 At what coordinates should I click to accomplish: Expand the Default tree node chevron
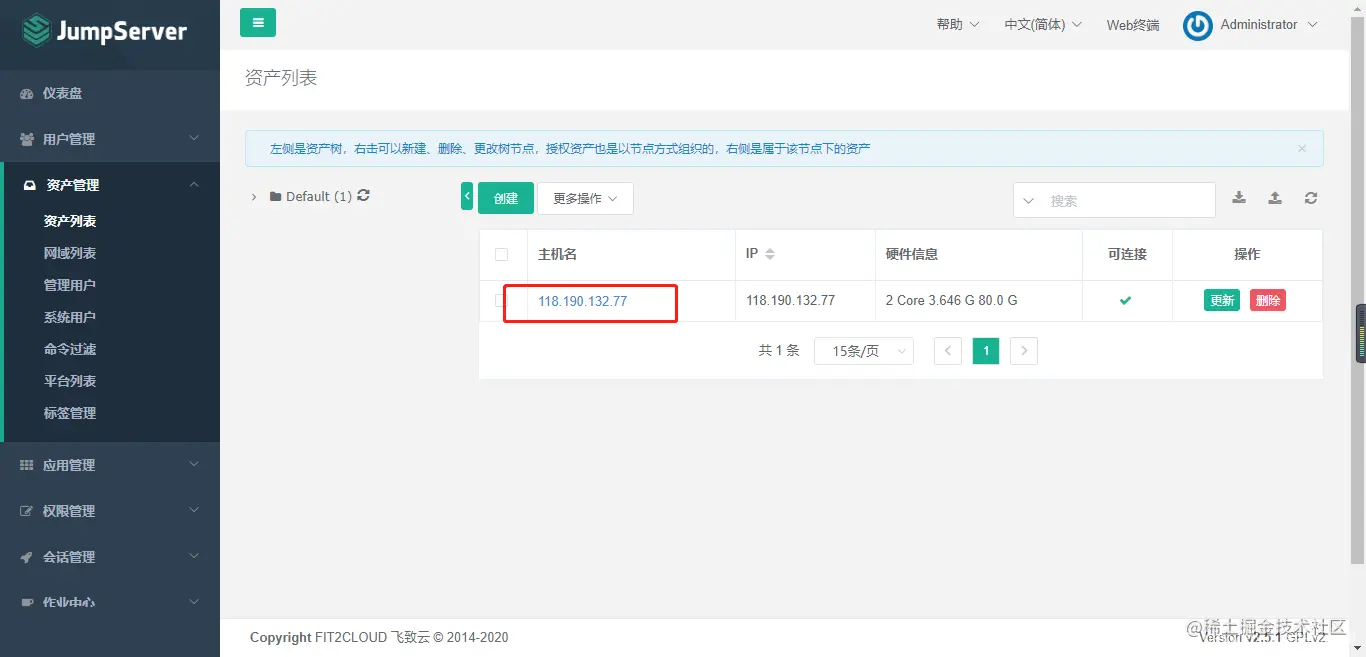tap(254, 197)
